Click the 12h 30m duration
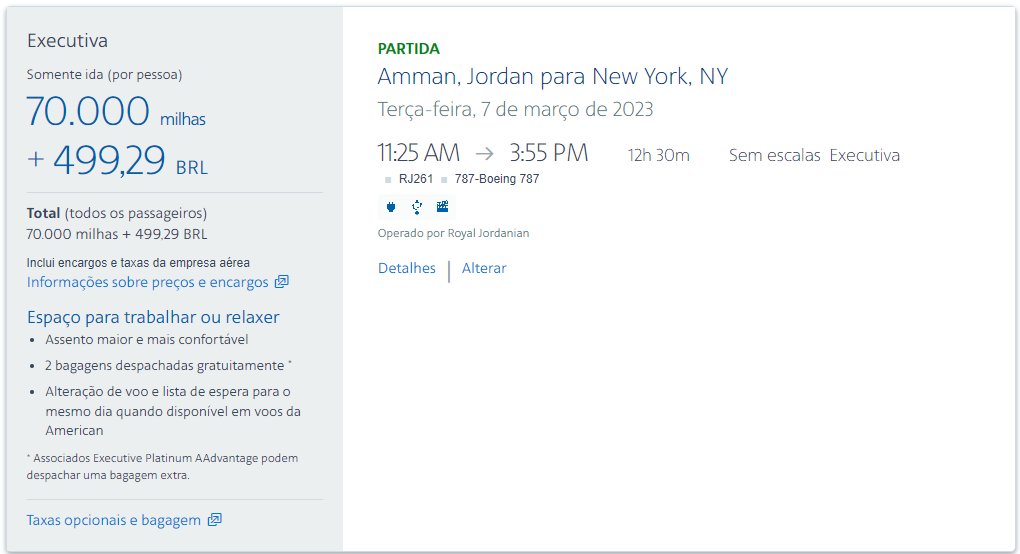 click(x=658, y=155)
